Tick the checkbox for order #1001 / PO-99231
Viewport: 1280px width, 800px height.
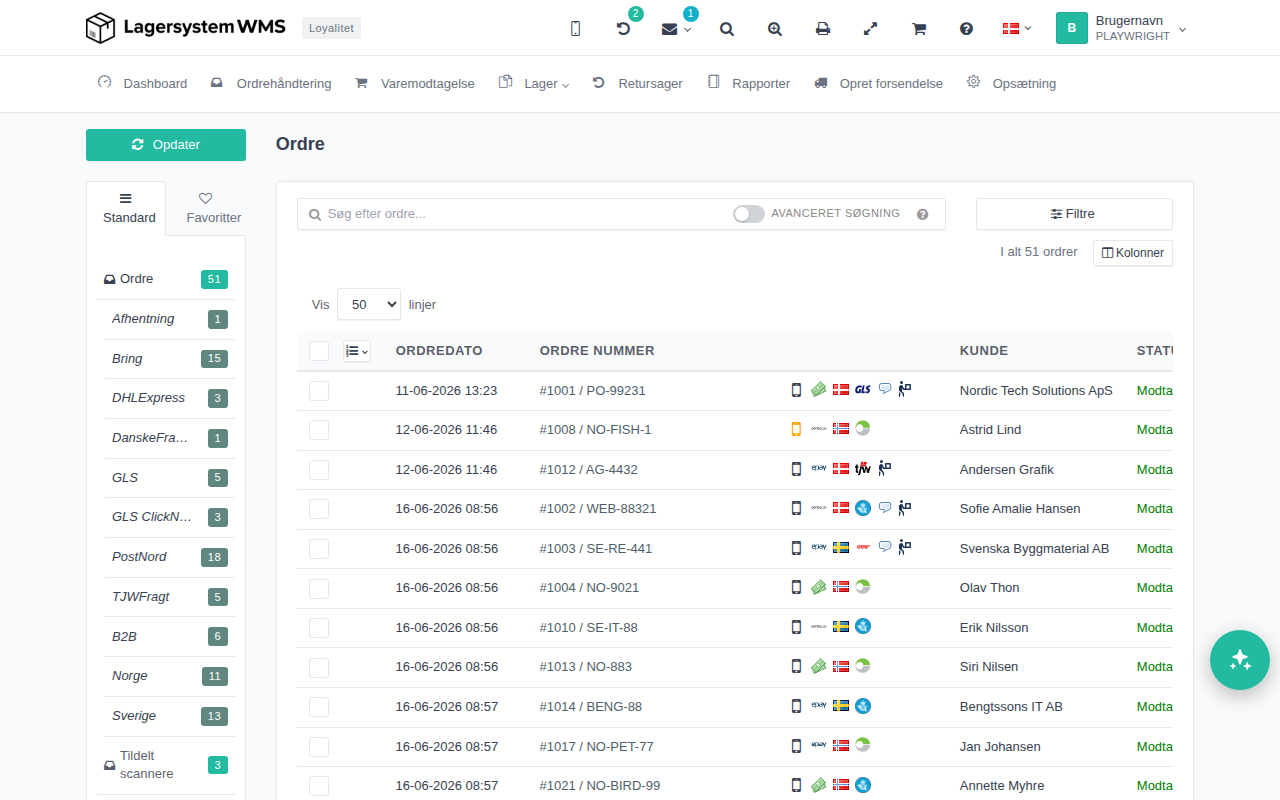[319, 391]
